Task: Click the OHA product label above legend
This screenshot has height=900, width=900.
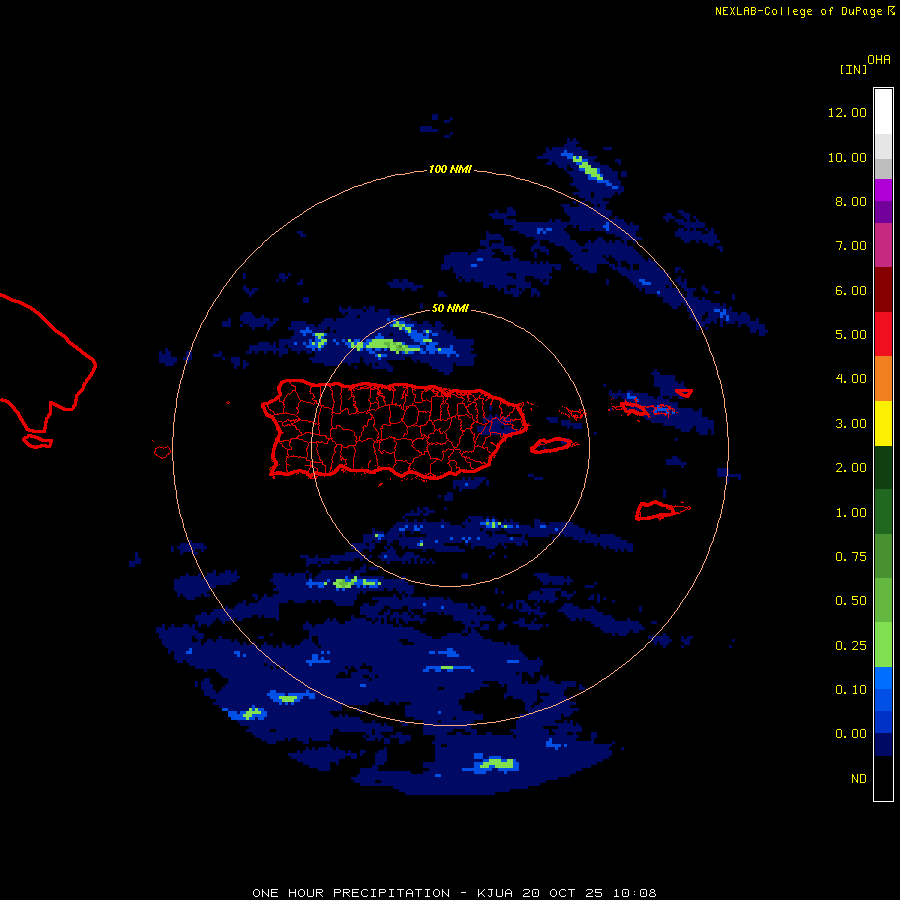Action: (879, 60)
